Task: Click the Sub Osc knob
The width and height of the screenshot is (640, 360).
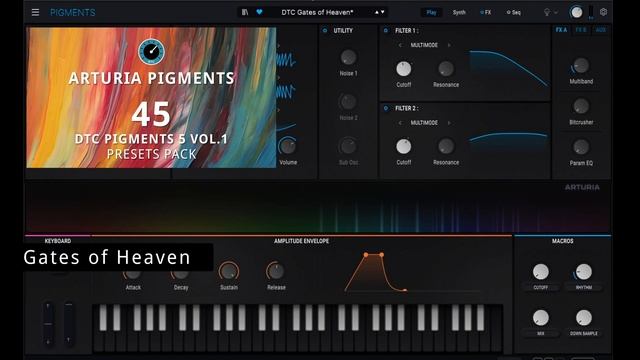Action: coord(348,146)
